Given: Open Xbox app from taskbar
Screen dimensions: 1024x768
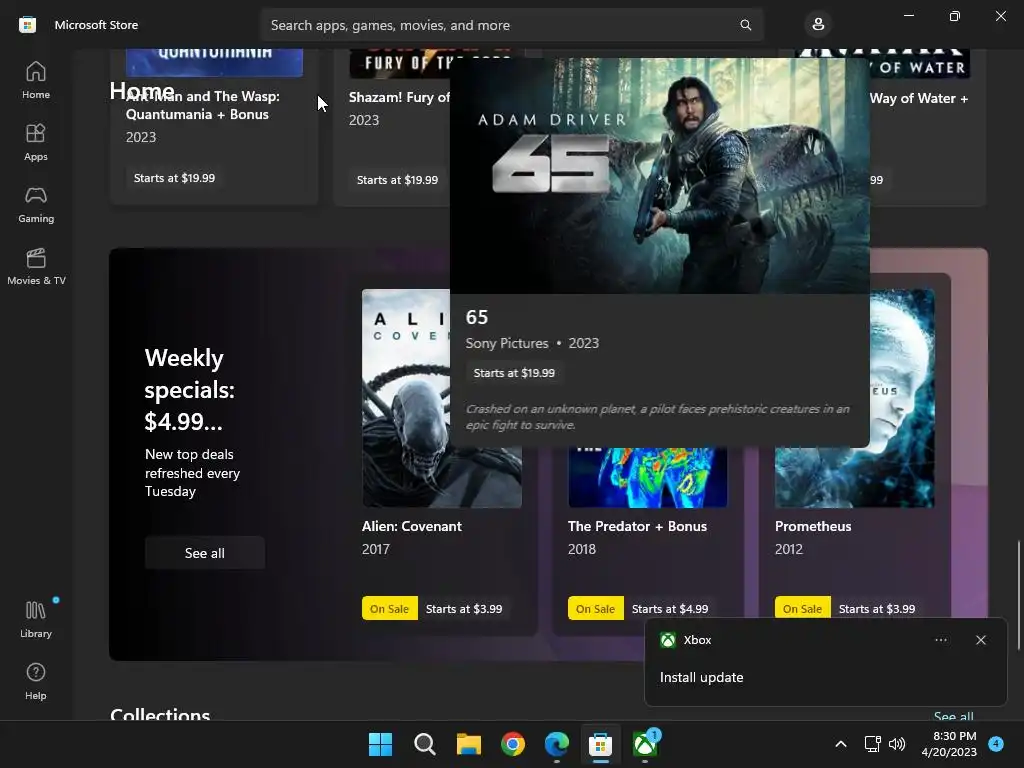Looking at the screenshot, I should tap(645, 744).
